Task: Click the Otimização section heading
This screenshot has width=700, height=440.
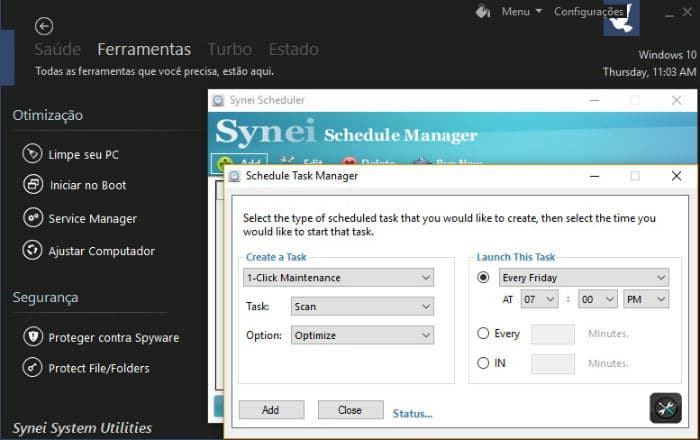Action: pyautogui.click(x=47, y=115)
